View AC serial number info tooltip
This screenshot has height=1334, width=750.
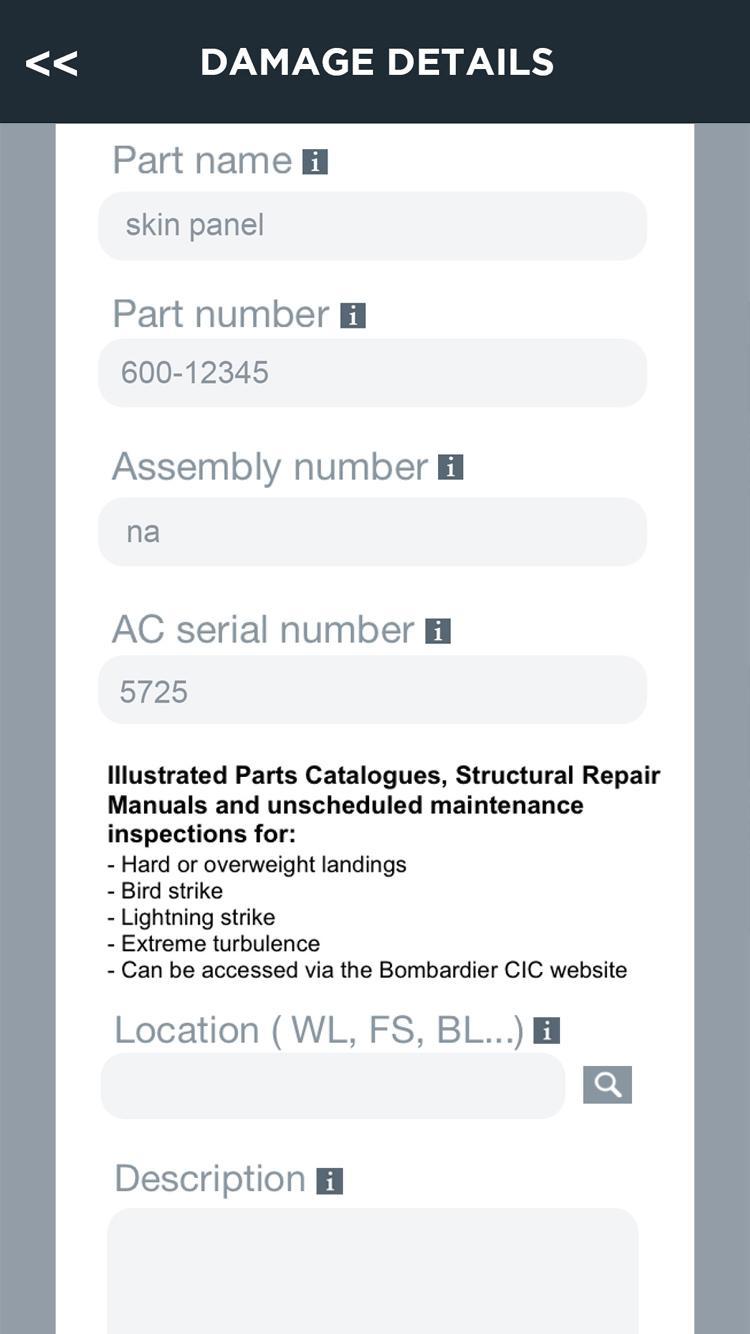tap(438, 631)
